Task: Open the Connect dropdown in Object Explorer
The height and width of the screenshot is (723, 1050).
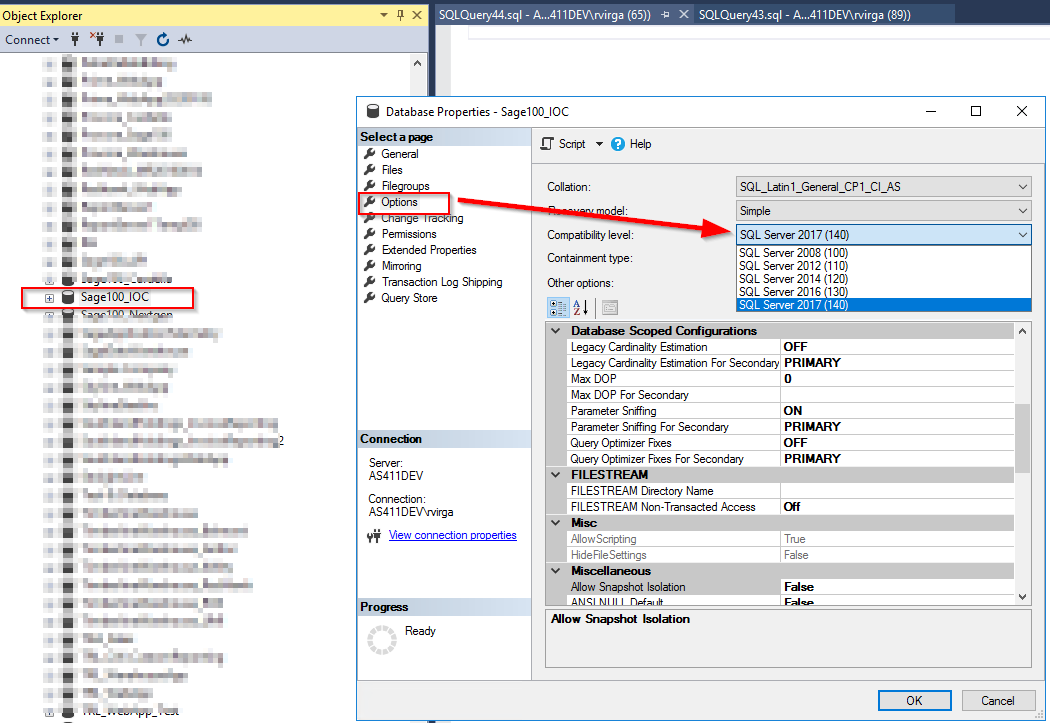Action: coord(31,39)
